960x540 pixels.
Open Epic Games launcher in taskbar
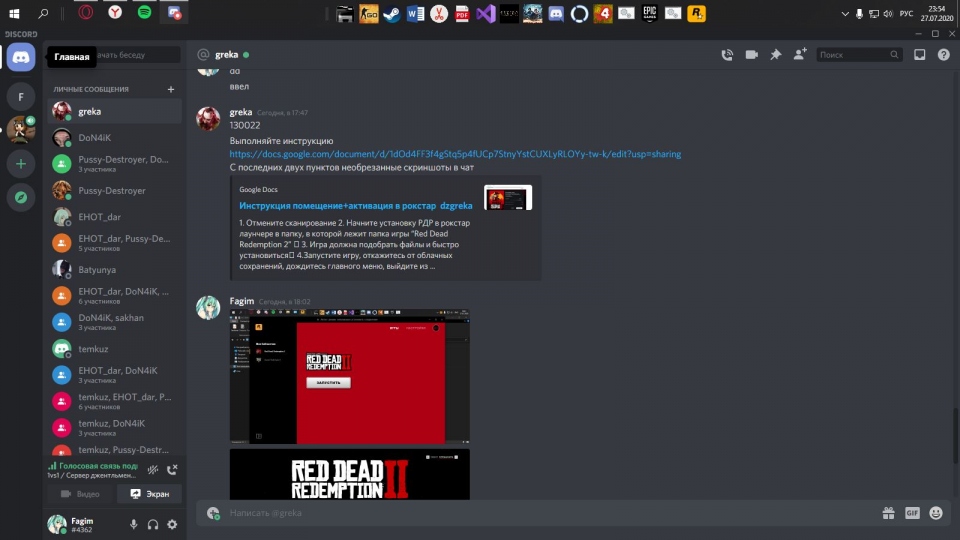(650, 13)
